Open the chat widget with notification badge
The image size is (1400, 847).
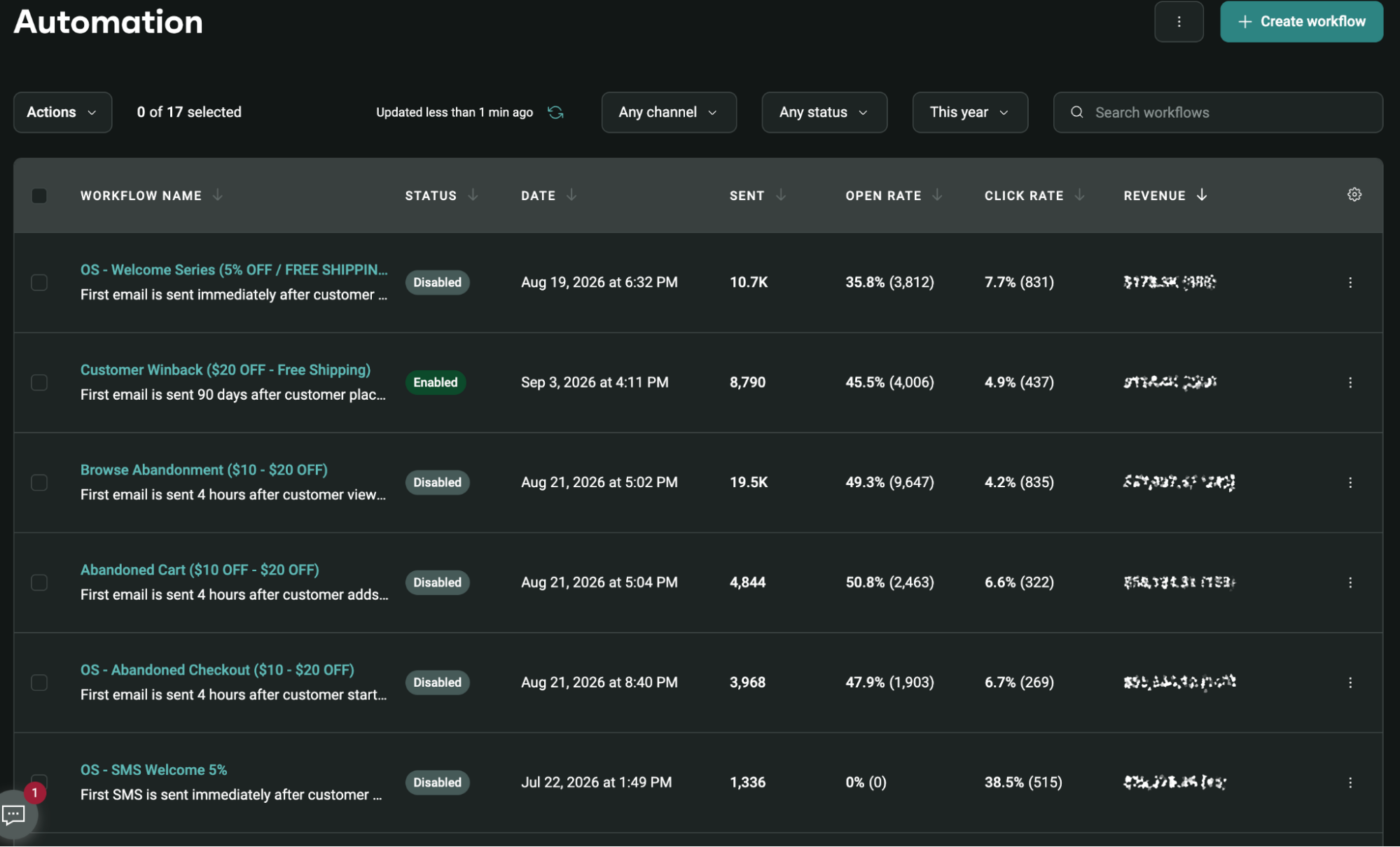point(14,813)
